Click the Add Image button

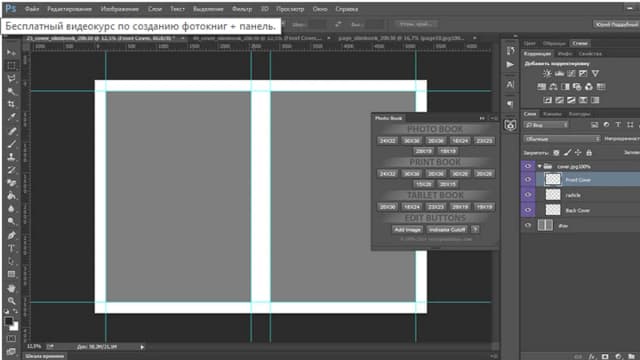(407, 229)
